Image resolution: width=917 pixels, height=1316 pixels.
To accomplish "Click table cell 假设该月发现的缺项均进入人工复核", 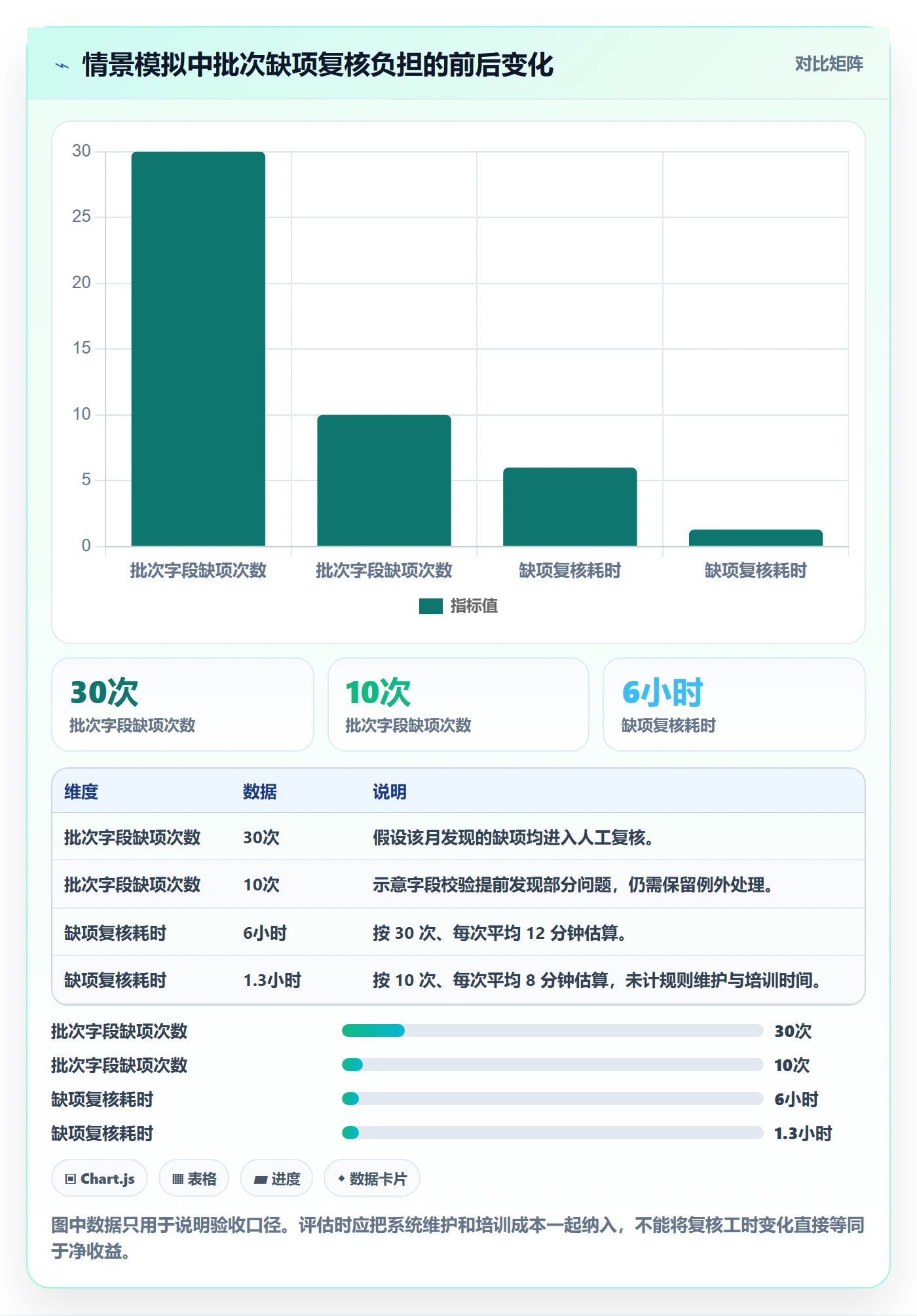I will [513, 837].
